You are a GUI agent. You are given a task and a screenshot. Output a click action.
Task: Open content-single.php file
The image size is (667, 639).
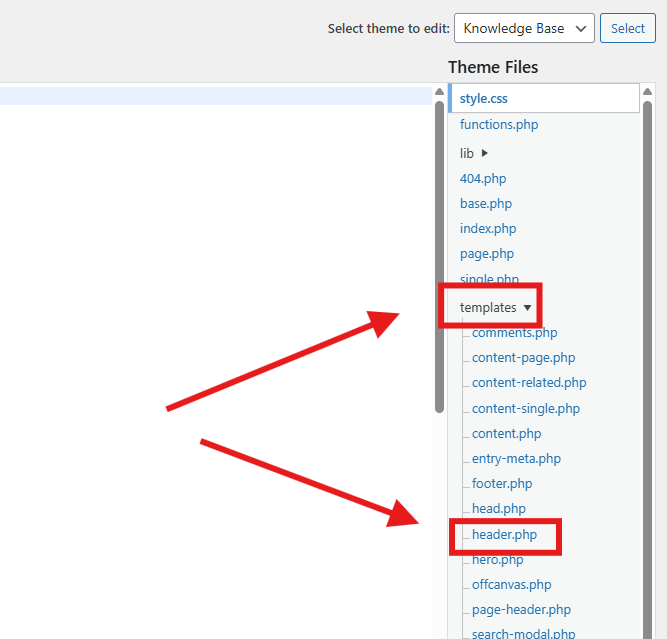click(x=526, y=409)
